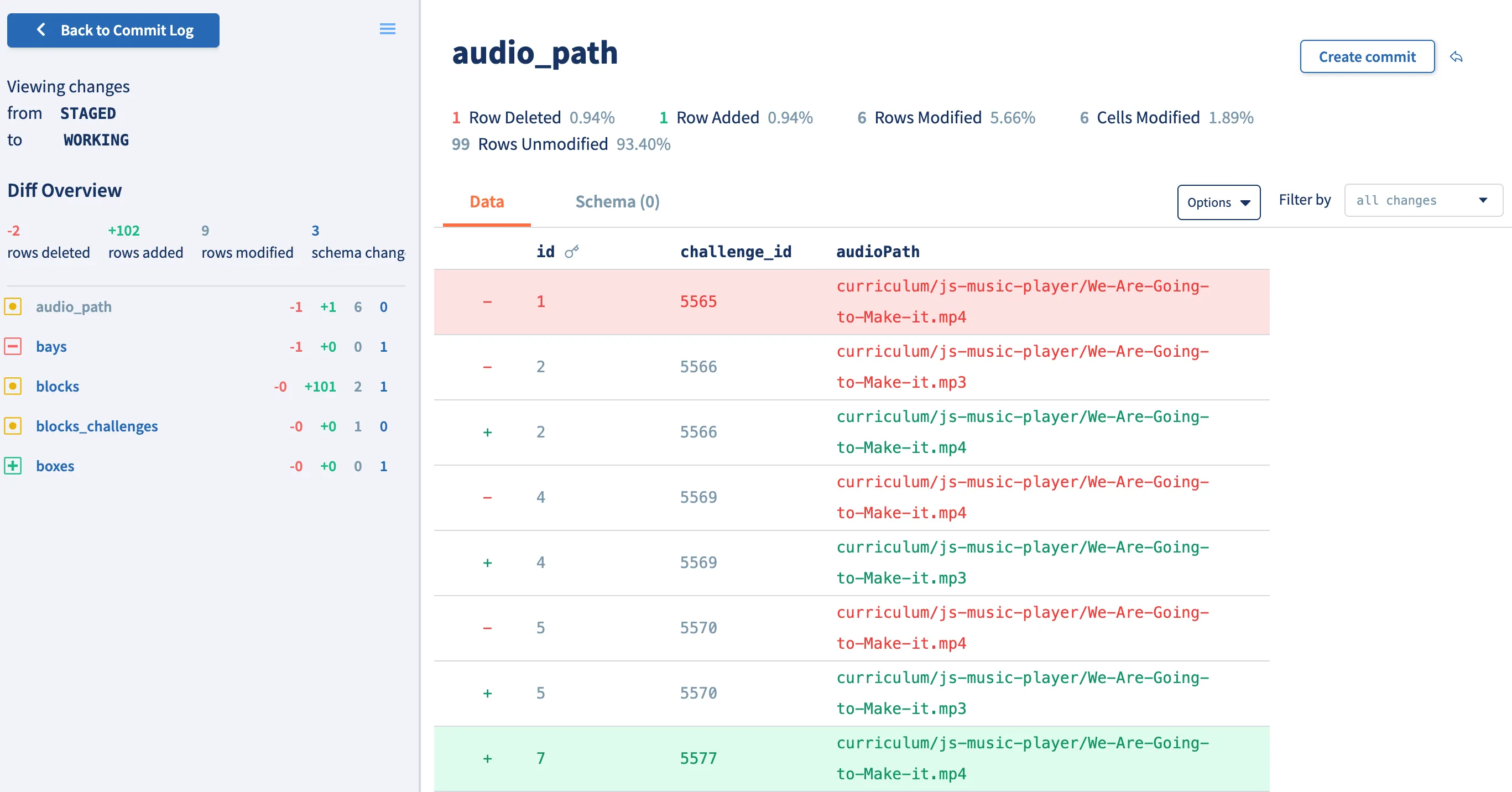Click the primary key icon next to id
This screenshot has height=792, width=1512.
pyautogui.click(x=572, y=252)
